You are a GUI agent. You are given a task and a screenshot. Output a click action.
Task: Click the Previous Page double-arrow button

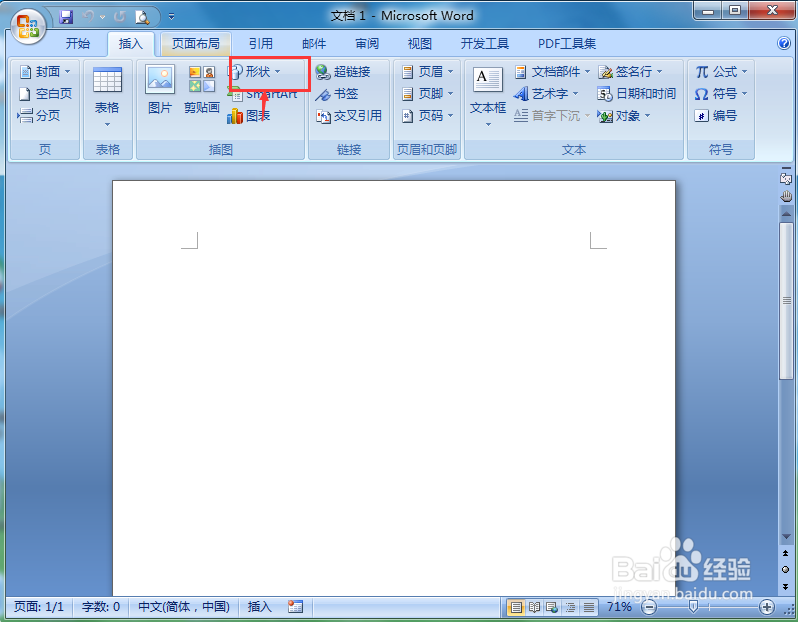pyautogui.click(x=786, y=553)
